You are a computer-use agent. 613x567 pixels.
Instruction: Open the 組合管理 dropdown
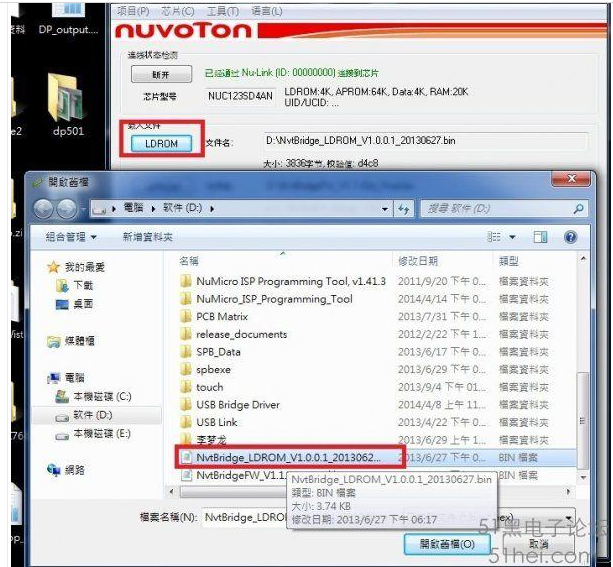(71, 237)
